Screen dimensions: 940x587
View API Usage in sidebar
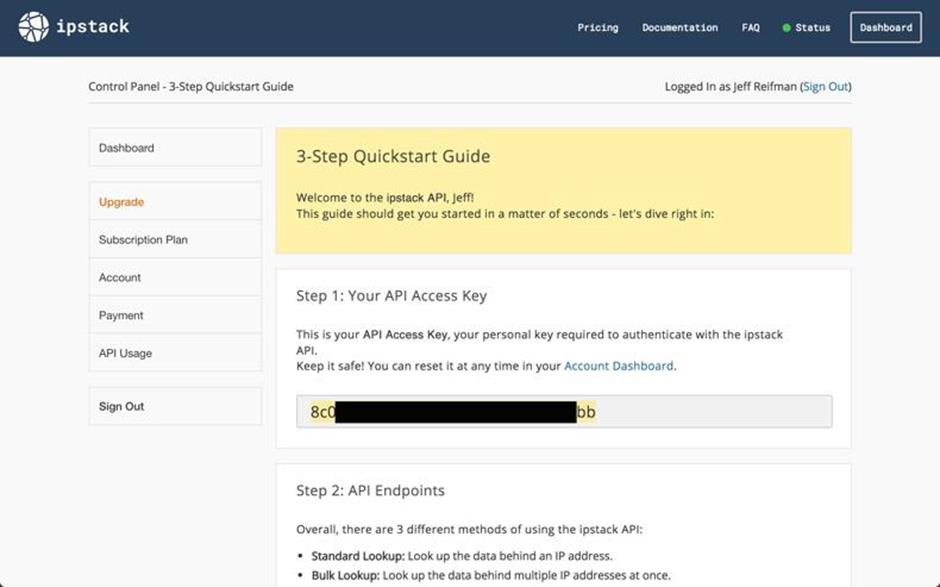tap(175, 353)
